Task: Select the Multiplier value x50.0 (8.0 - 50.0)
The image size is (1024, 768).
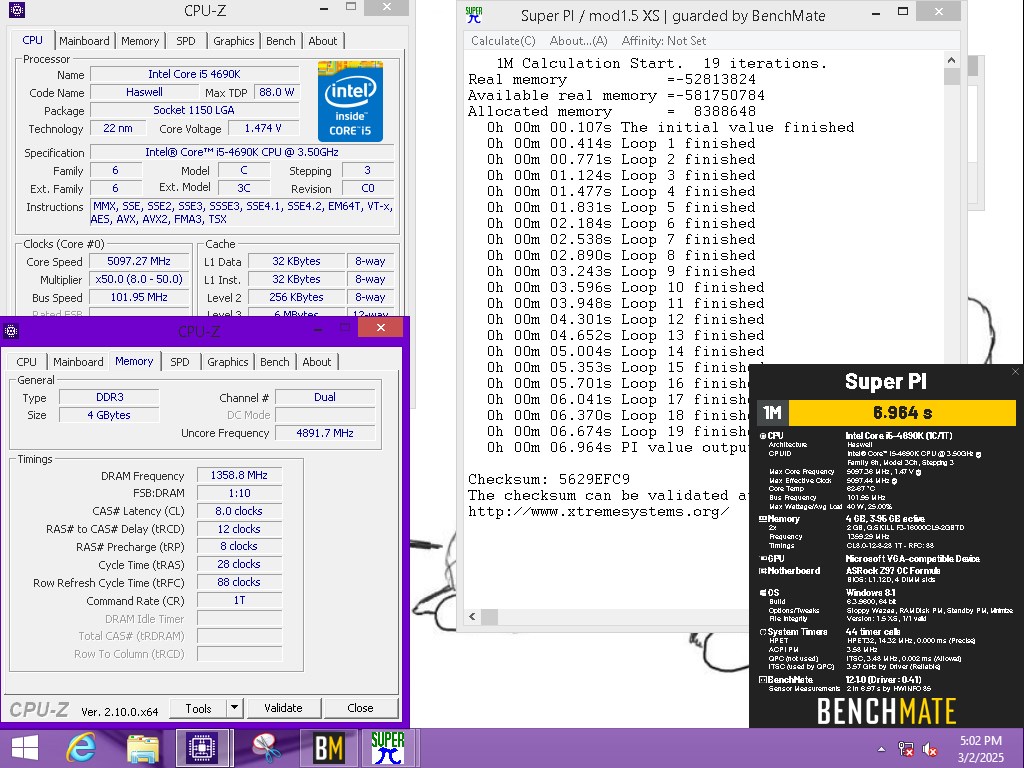Action: 139,280
